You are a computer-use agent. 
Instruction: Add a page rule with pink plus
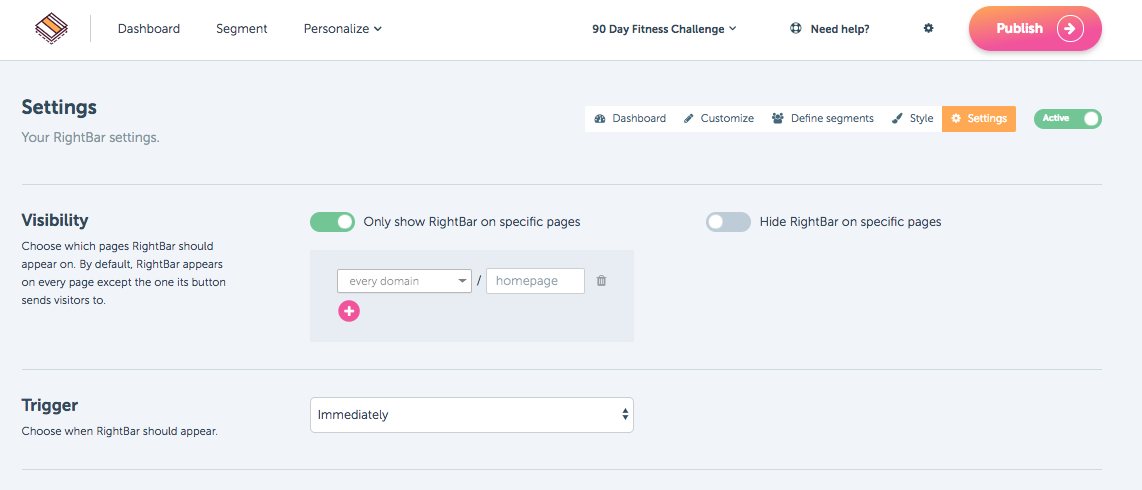pos(349,311)
